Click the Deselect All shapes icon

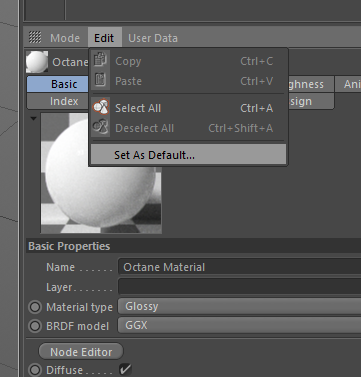(x=101, y=127)
